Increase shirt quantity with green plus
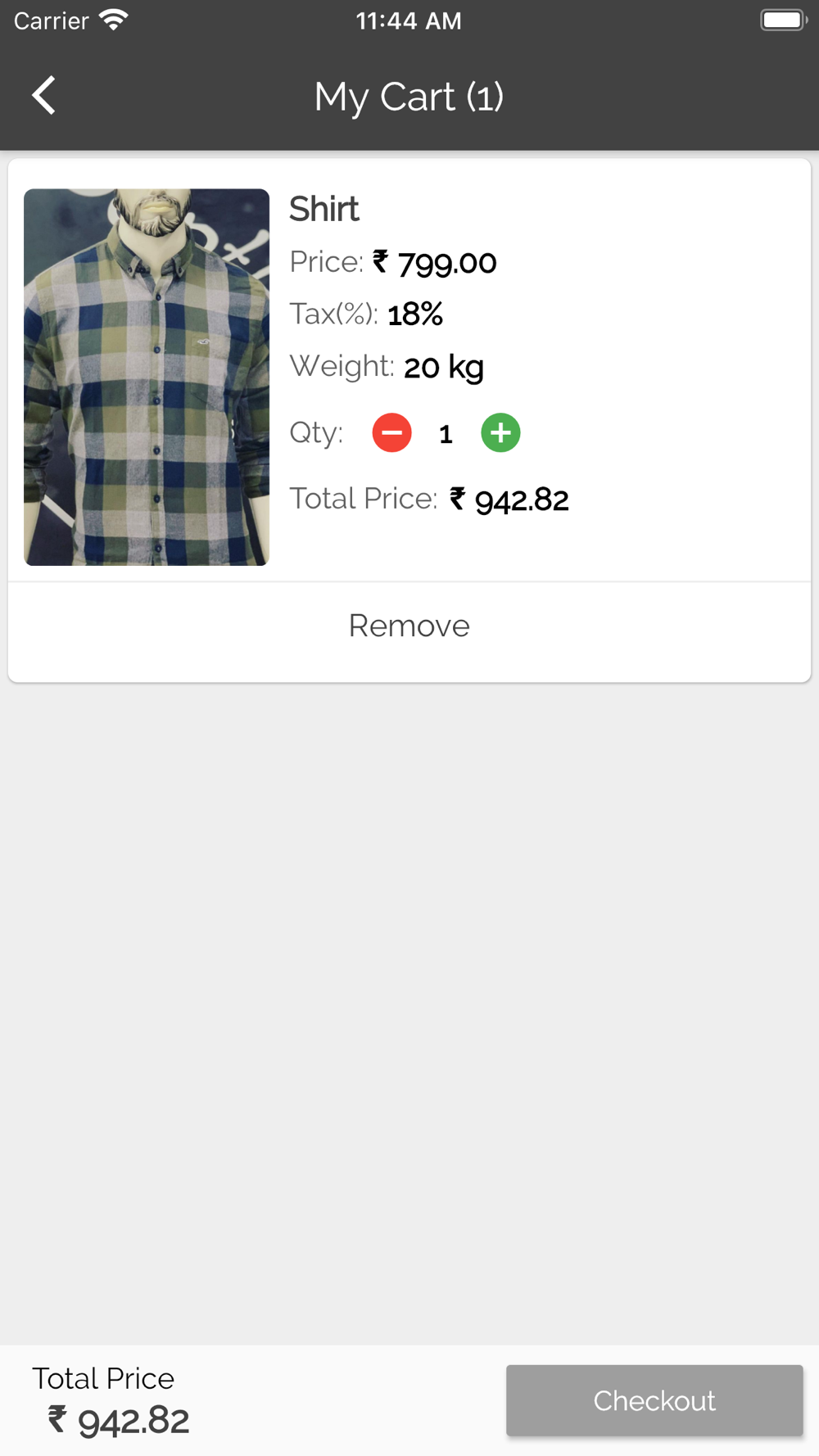The image size is (819, 1456). click(x=500, y=432)
